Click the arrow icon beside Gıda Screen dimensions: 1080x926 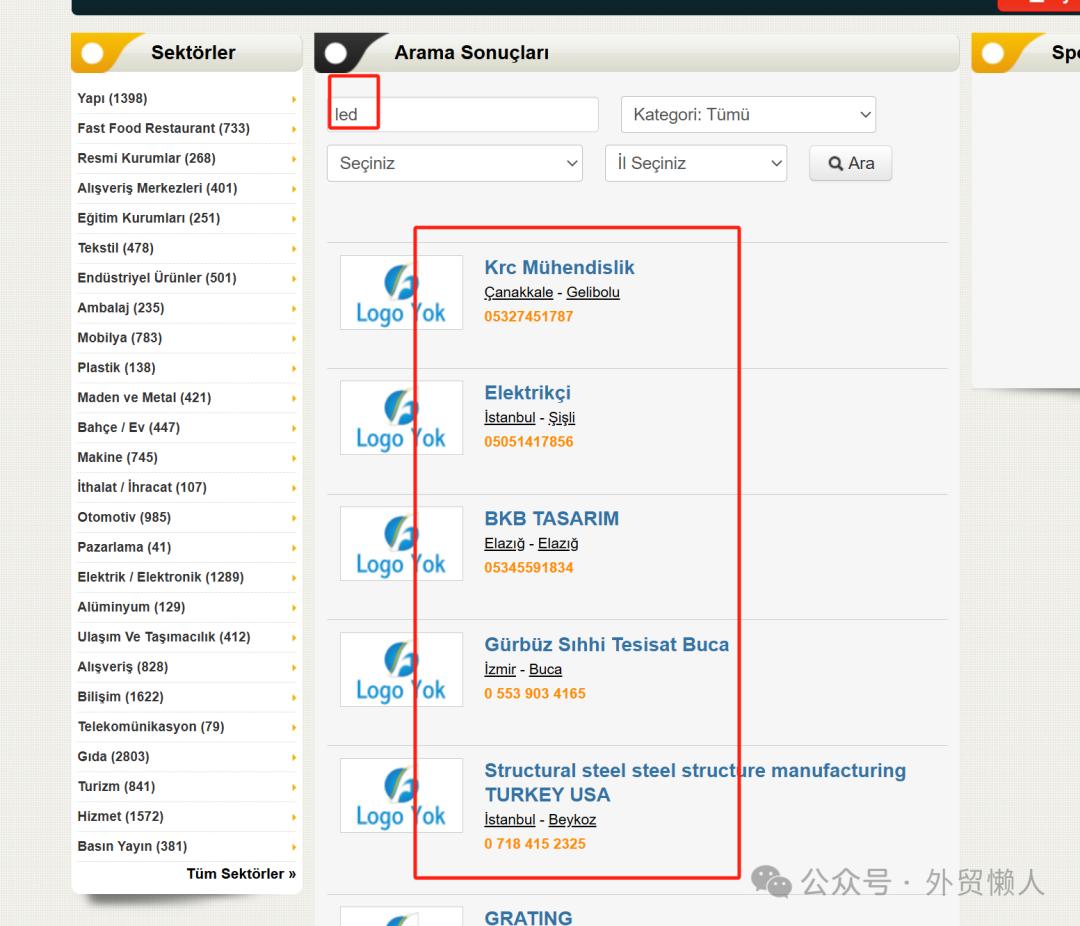294,757
